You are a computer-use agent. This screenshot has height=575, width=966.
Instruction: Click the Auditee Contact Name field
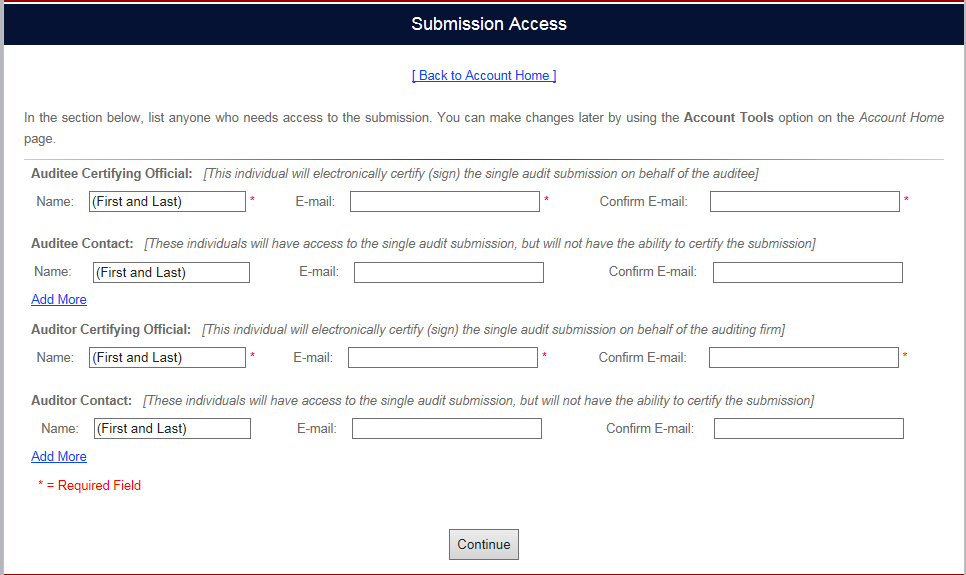[171, 272]
